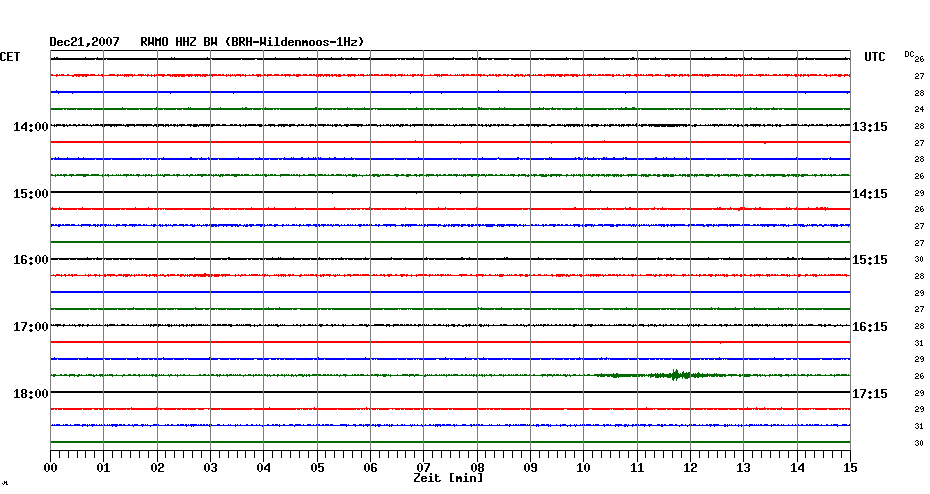
Task: Click the black trace beside the 14:00 label
Action: 450,125
